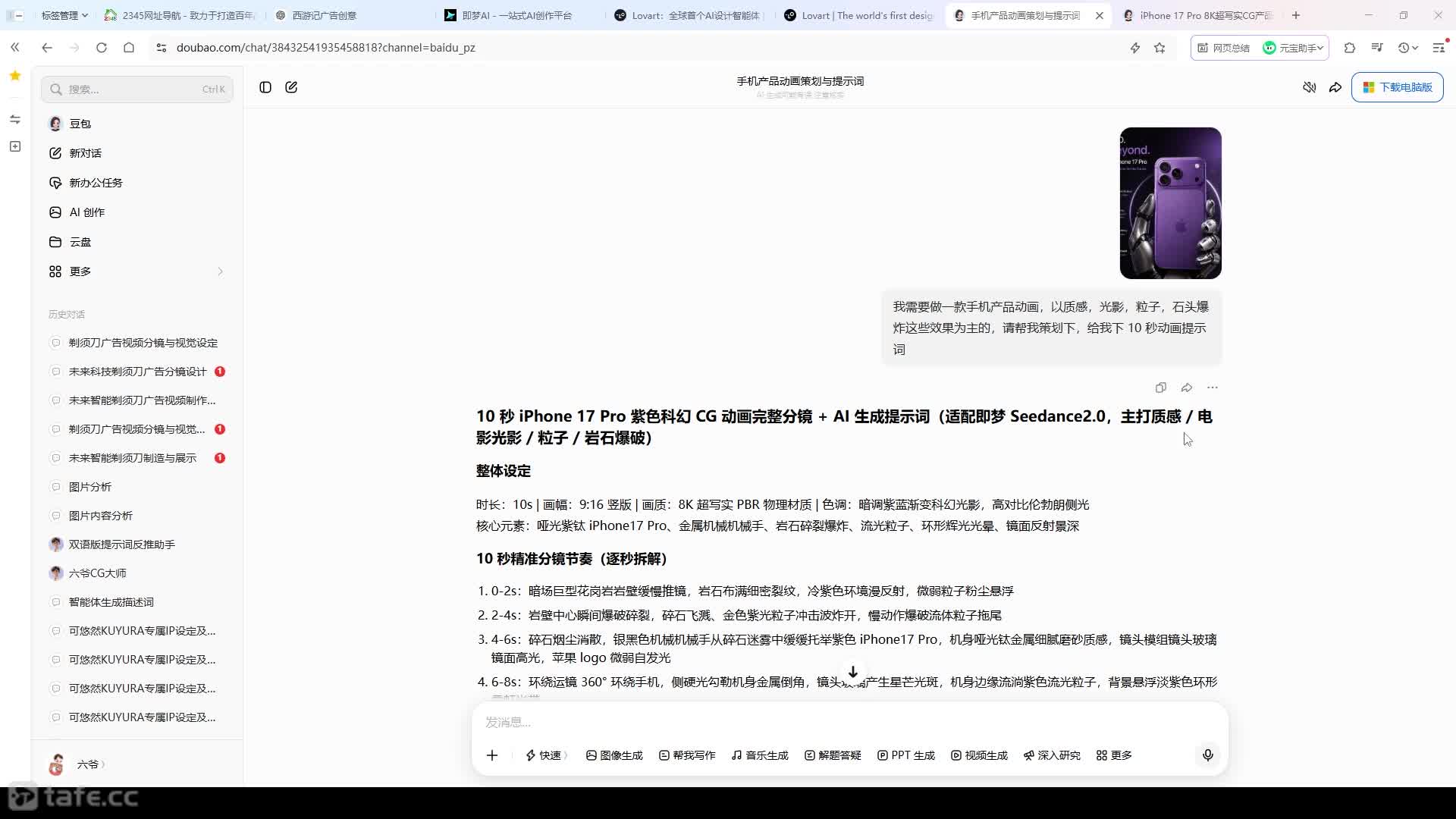Copy the AI response with the copy icon
Screen dimensions: 1456x819
click(1161, 388)
